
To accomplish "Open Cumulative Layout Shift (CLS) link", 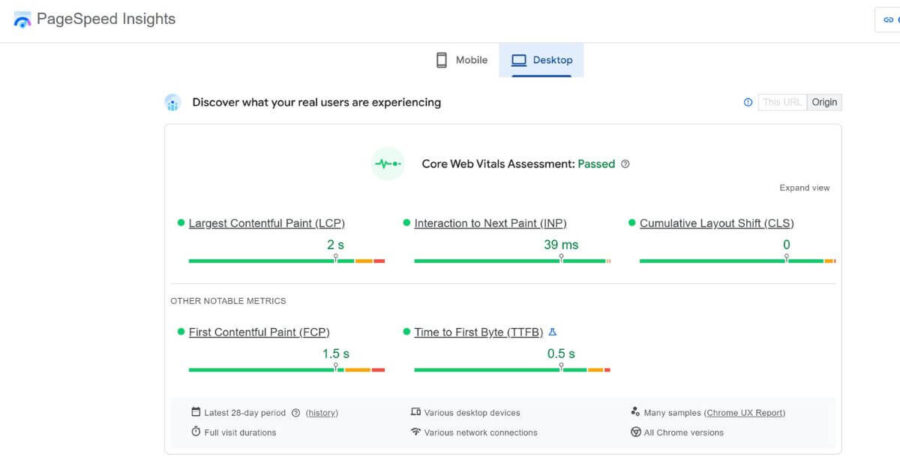I will pos(717,223).
